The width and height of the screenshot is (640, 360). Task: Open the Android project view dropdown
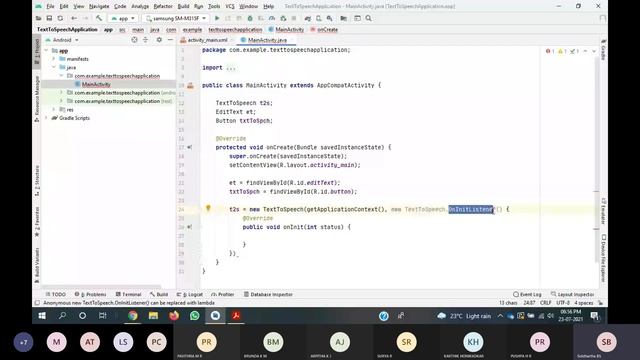click(x=62, y=40)
